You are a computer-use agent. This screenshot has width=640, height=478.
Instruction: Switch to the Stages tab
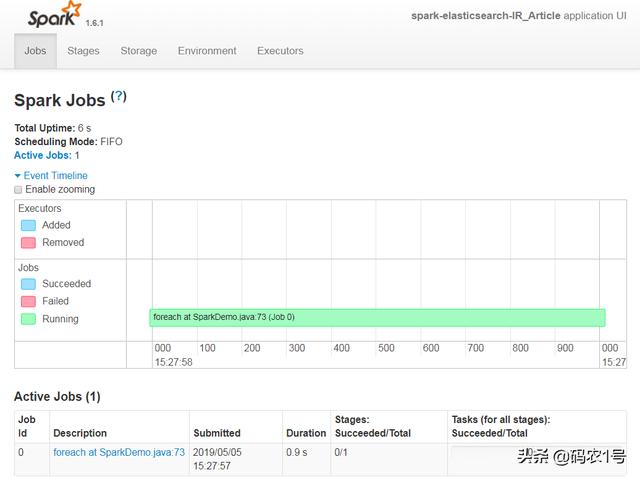point(83,51)
